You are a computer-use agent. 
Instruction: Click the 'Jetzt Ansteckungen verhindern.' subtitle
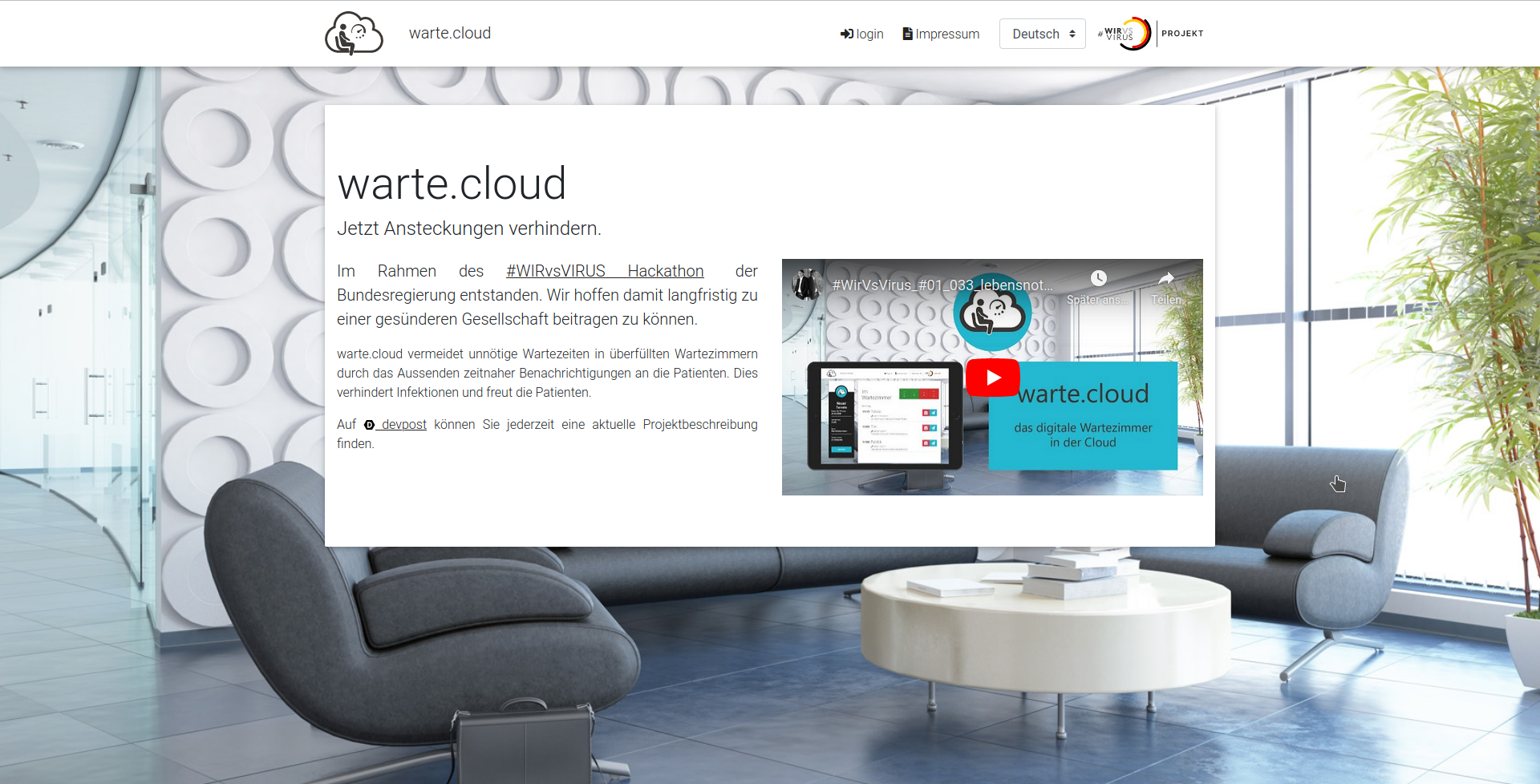point(469,228)
